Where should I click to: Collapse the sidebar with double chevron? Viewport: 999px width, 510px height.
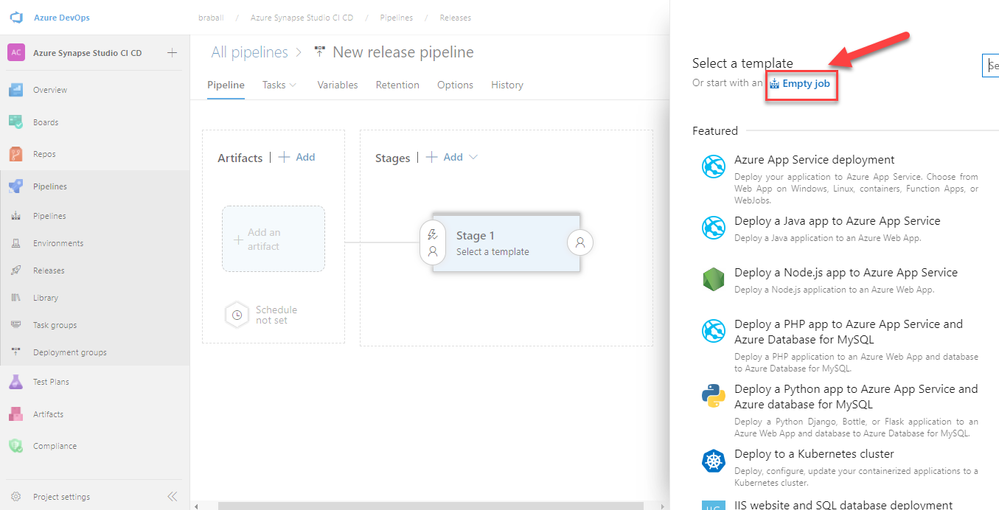(172, 497)
